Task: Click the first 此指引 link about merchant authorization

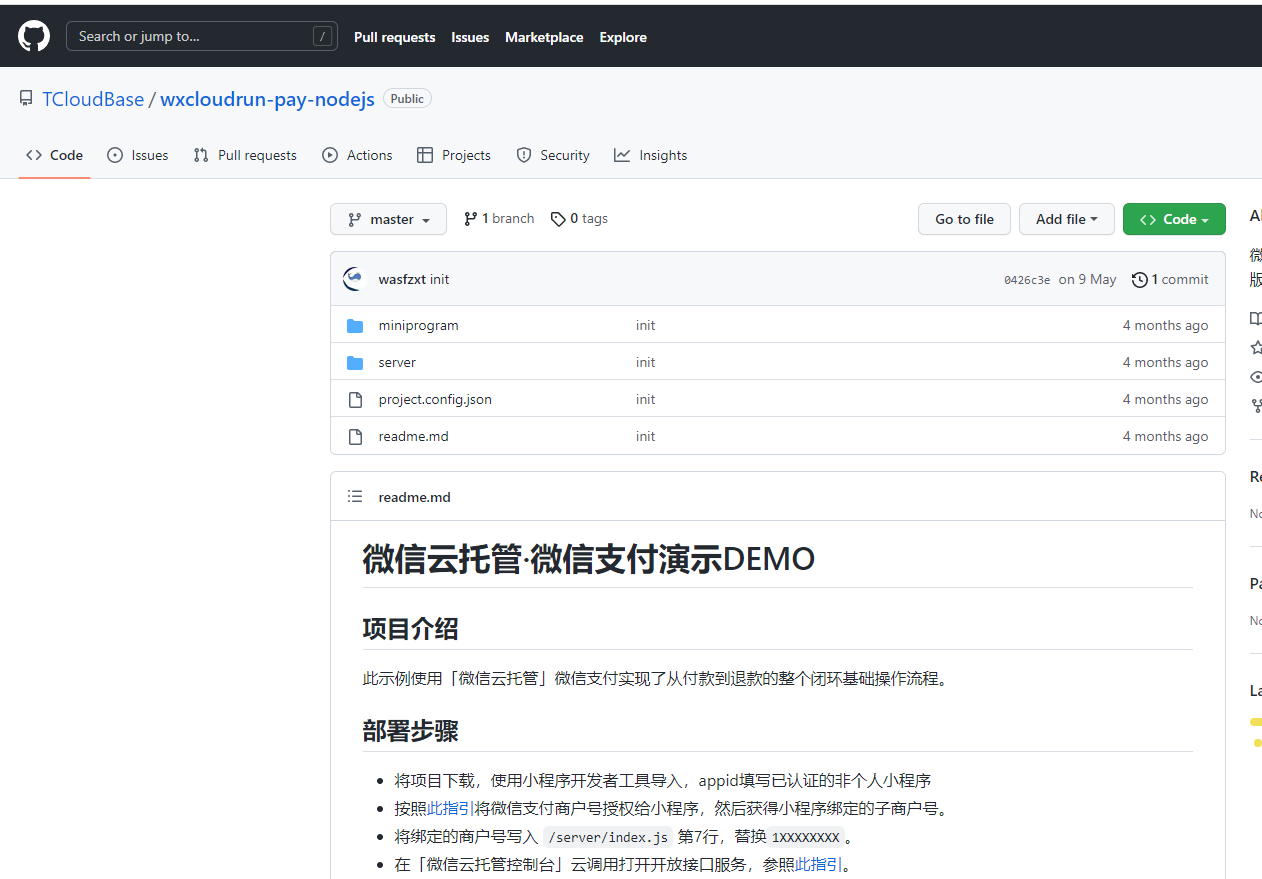Action: 451,808
